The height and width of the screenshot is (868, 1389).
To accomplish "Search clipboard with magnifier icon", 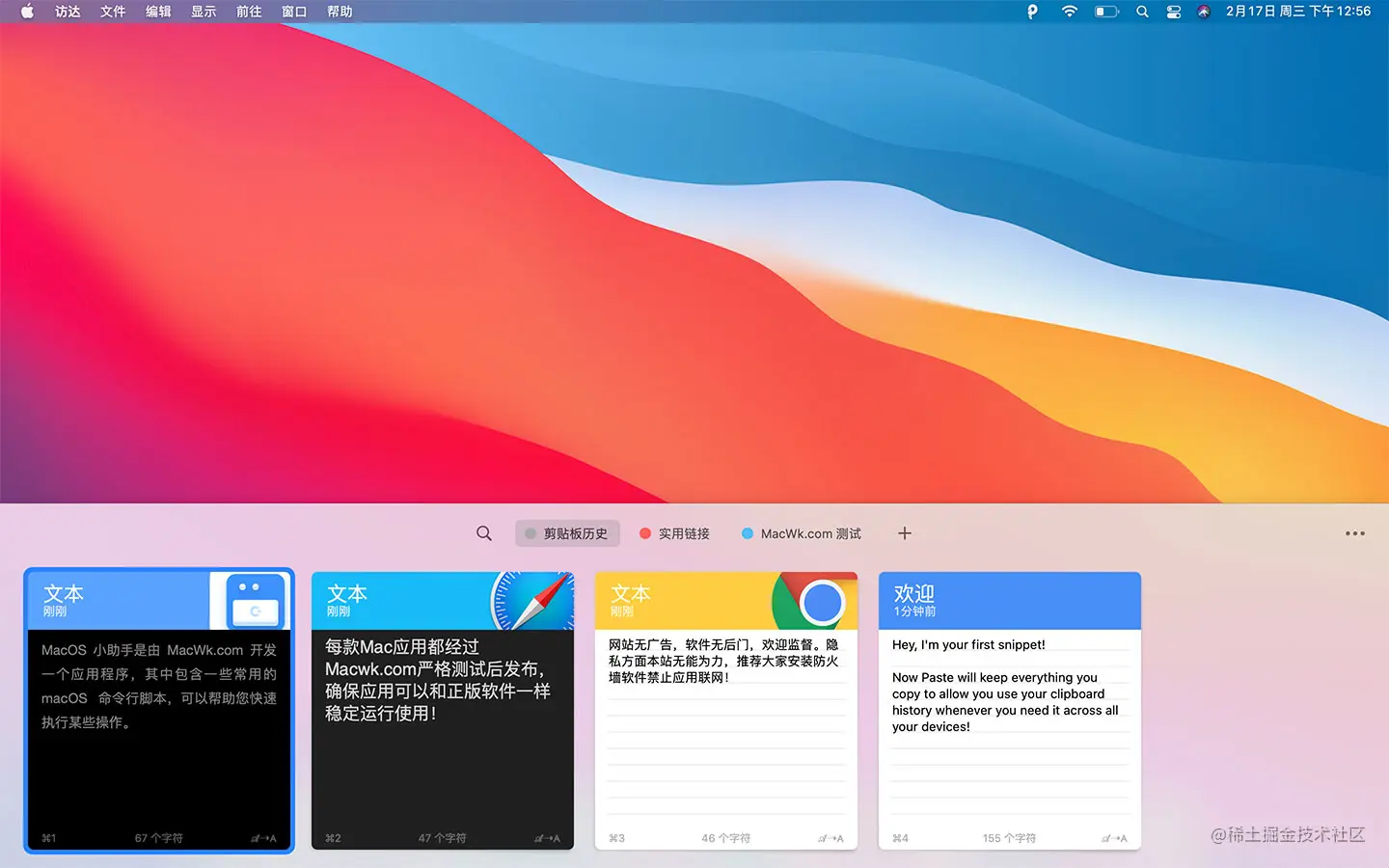I will tap(484, 533).
